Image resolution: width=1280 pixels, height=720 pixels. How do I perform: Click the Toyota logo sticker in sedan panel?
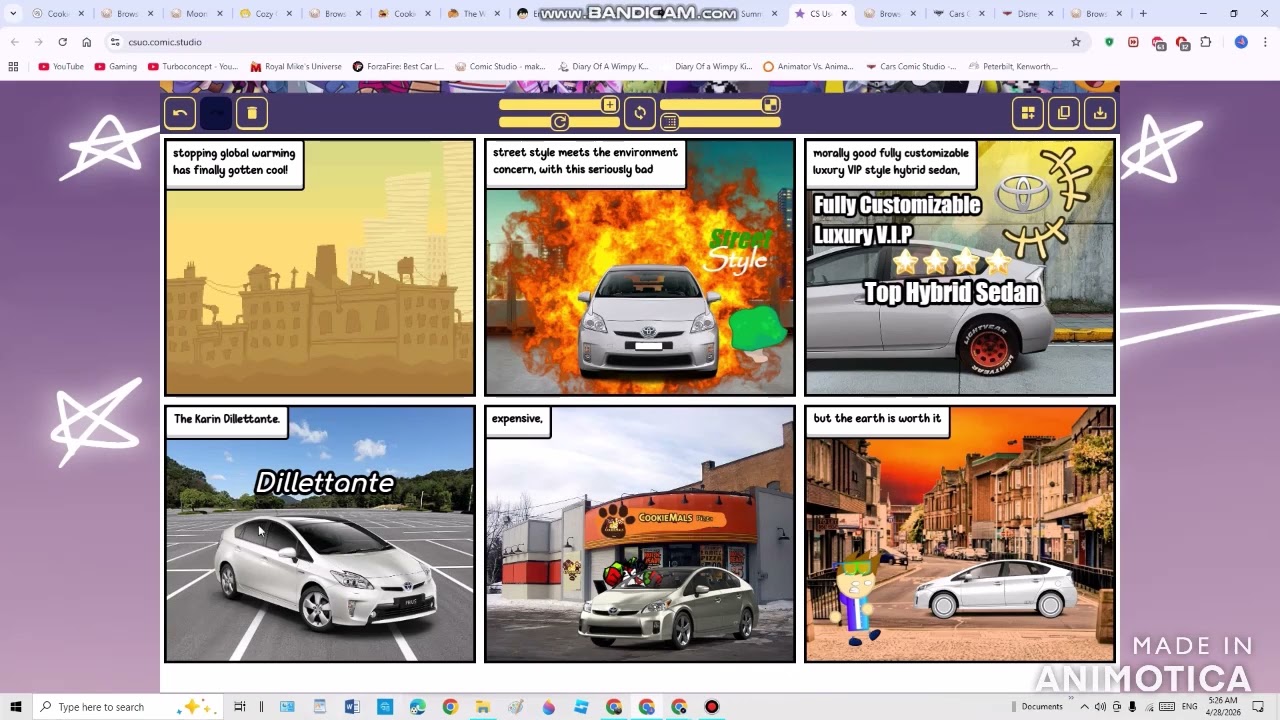[x=1022, y=192]
